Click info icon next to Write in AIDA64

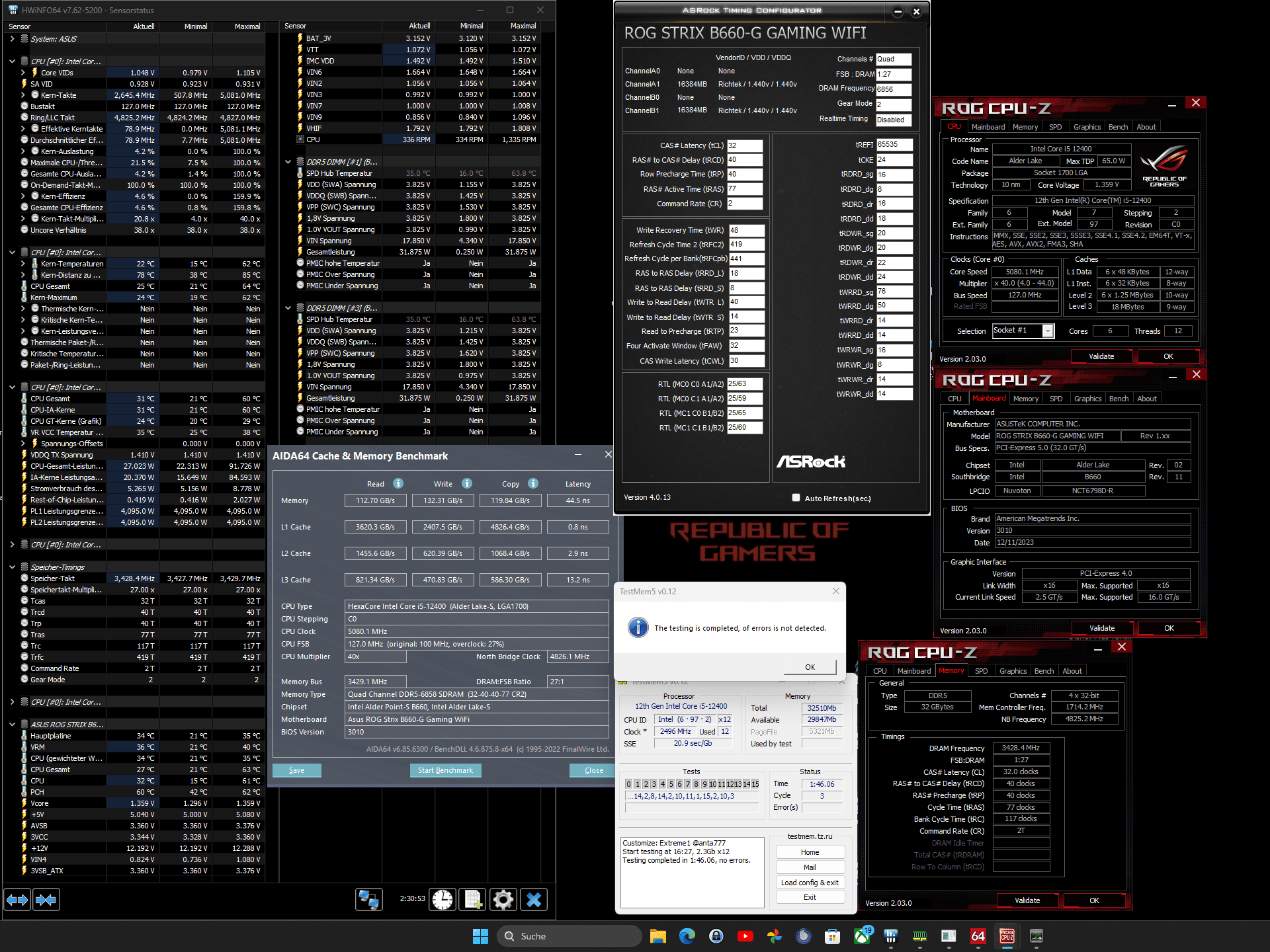467,483
